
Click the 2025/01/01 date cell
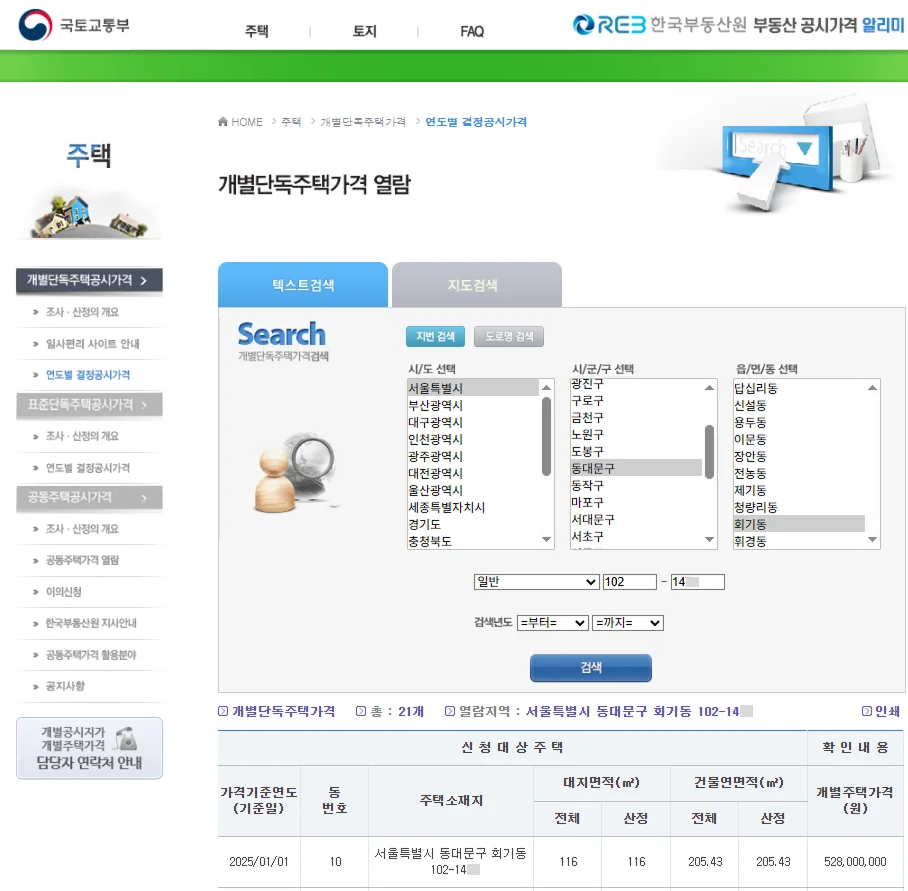(x=259, y=861)
